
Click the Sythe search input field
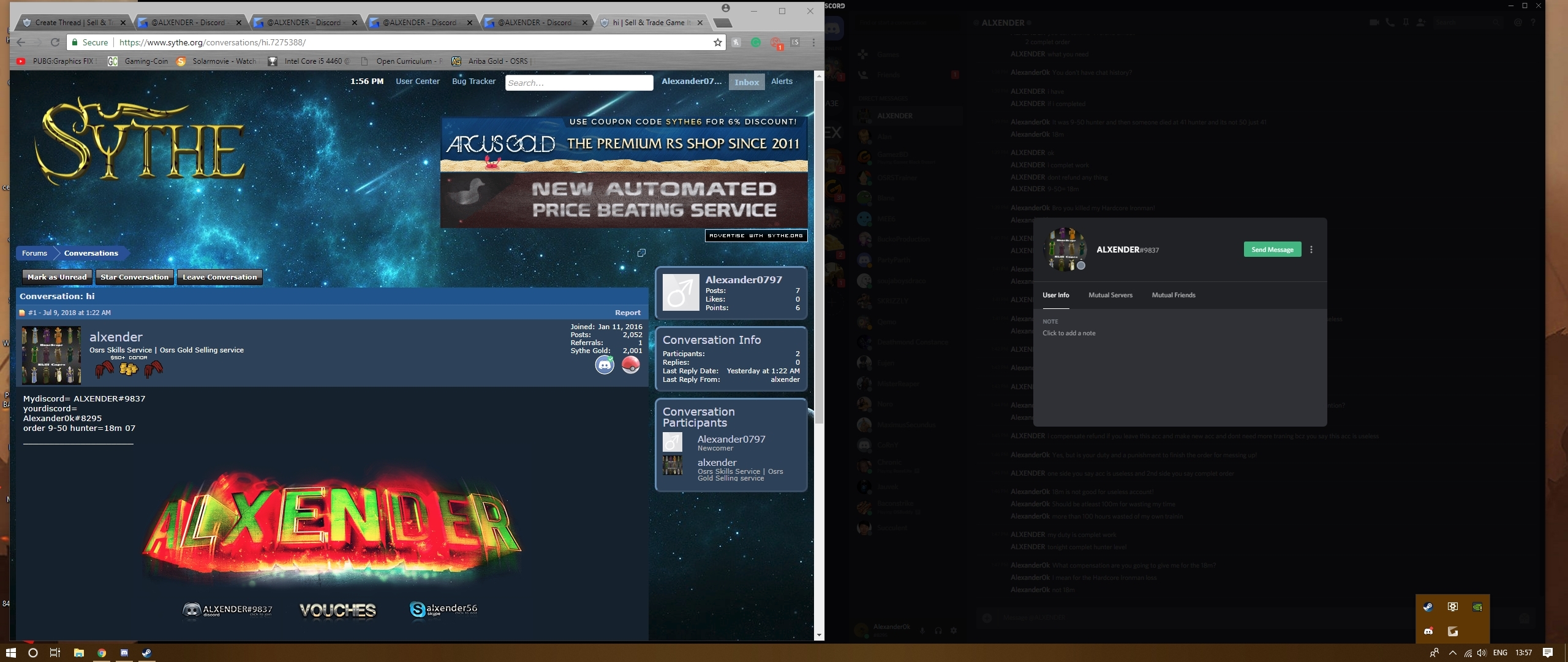579,83
